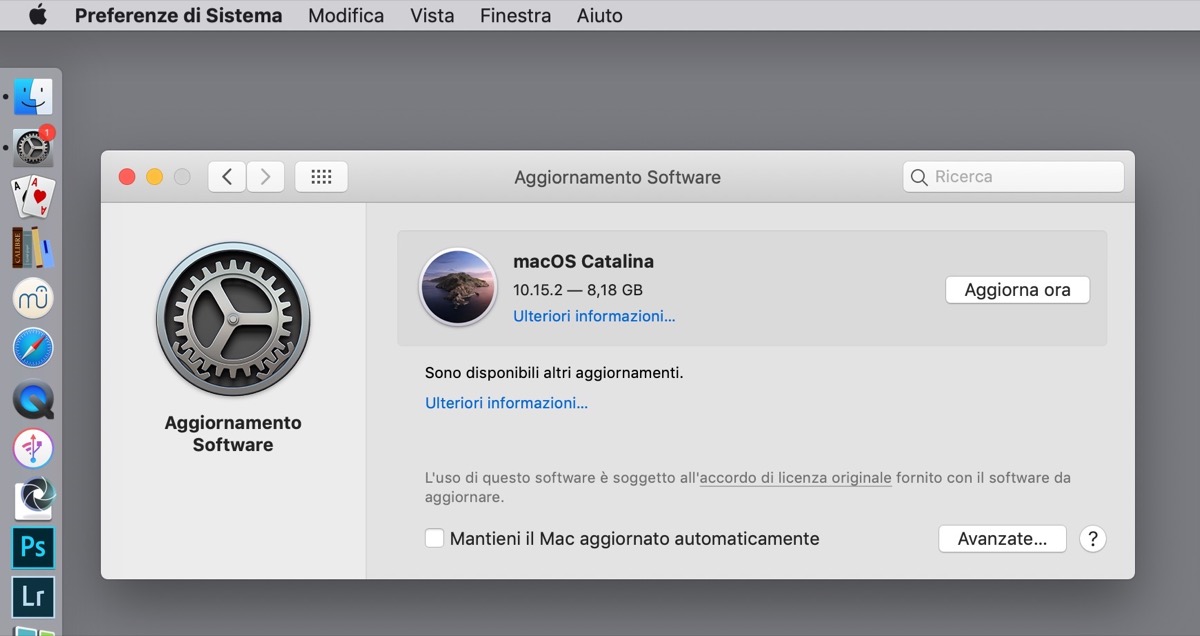Open Avanzate options

(x=1002, y=538)
